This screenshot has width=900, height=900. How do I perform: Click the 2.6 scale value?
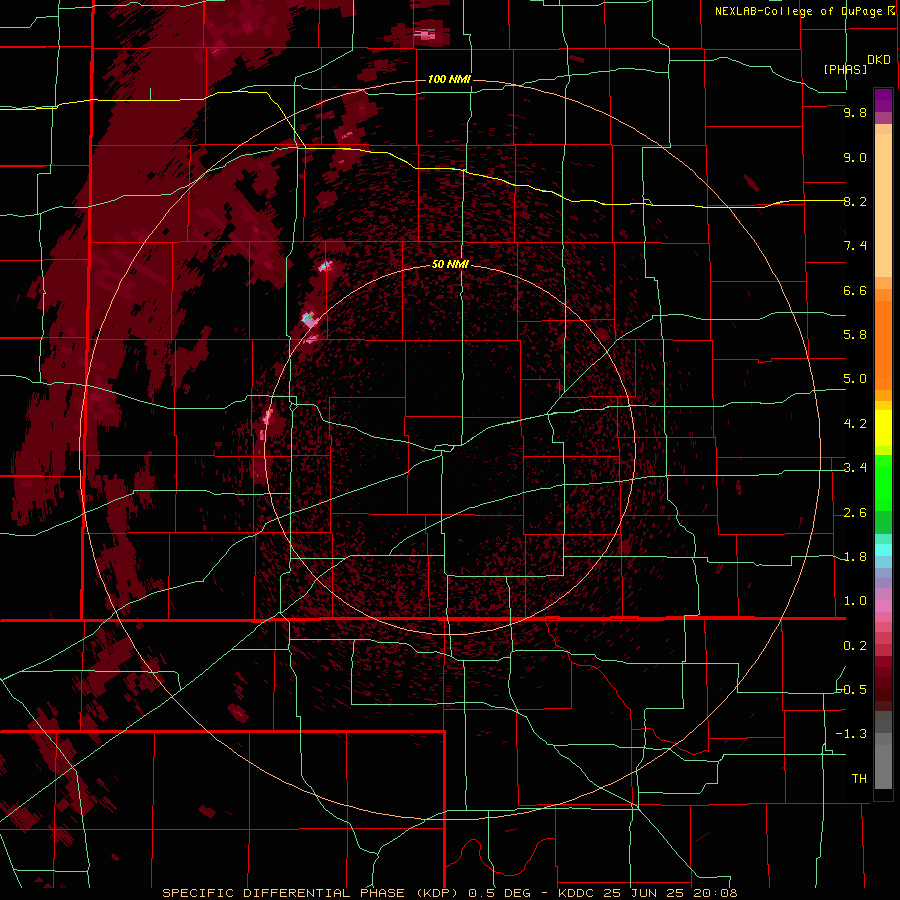tap(855, 513)
